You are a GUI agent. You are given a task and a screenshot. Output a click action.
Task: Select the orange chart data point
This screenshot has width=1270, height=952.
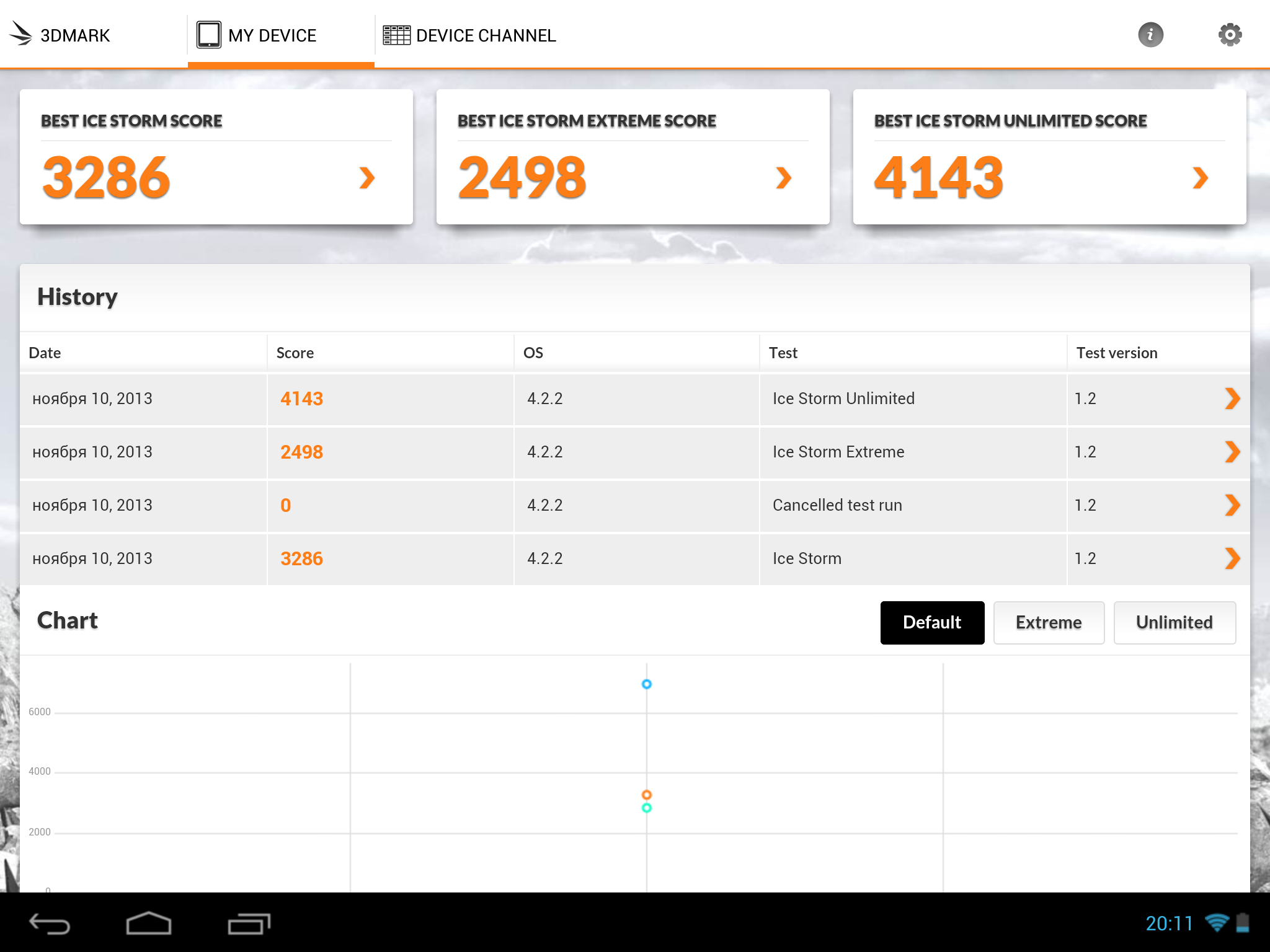click(x=647, y=795)
